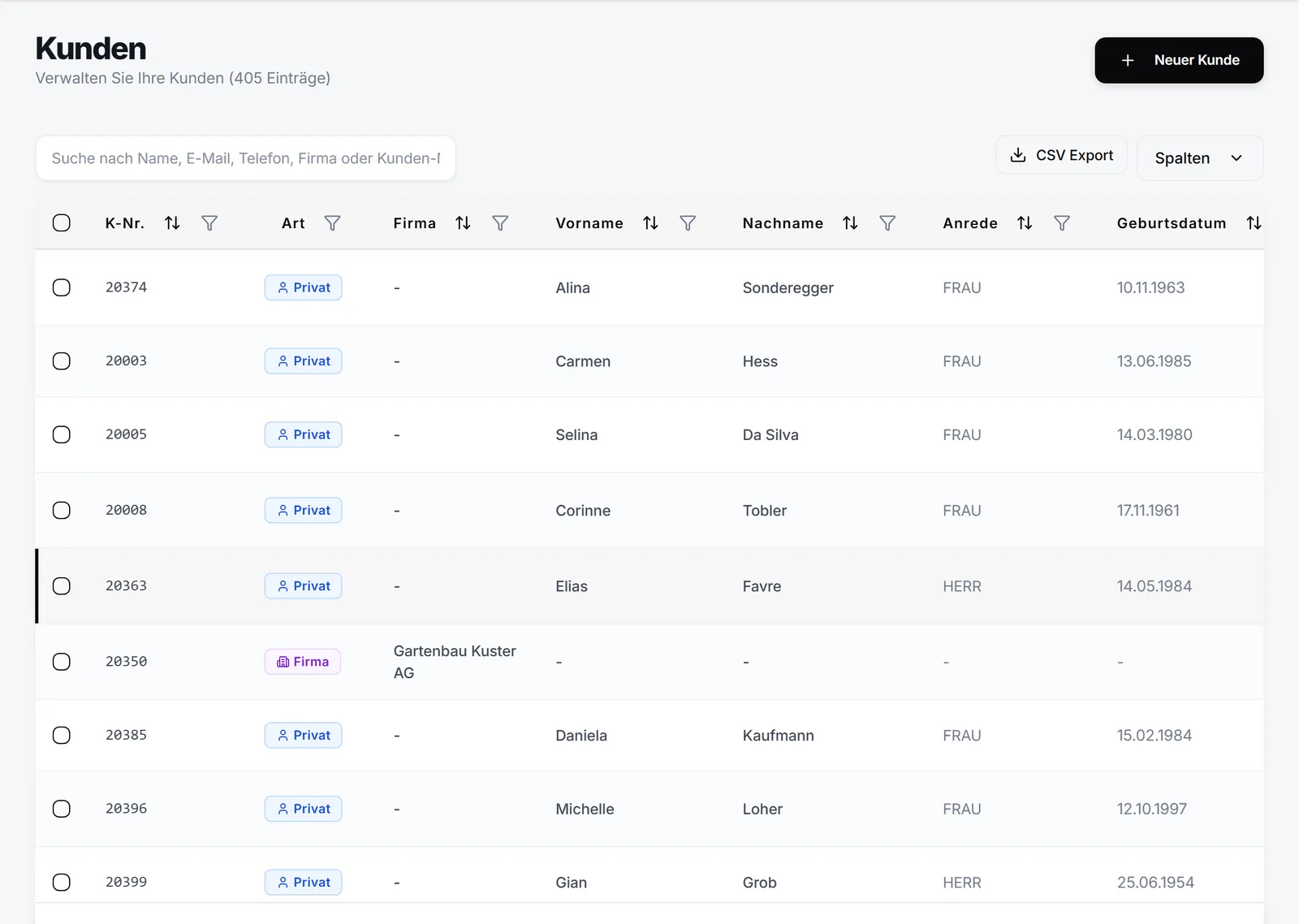The height and width of the screenshot is (924, 1299).
Task: Click the Geburtsdatum column header label
Action: click(1172, 223)
